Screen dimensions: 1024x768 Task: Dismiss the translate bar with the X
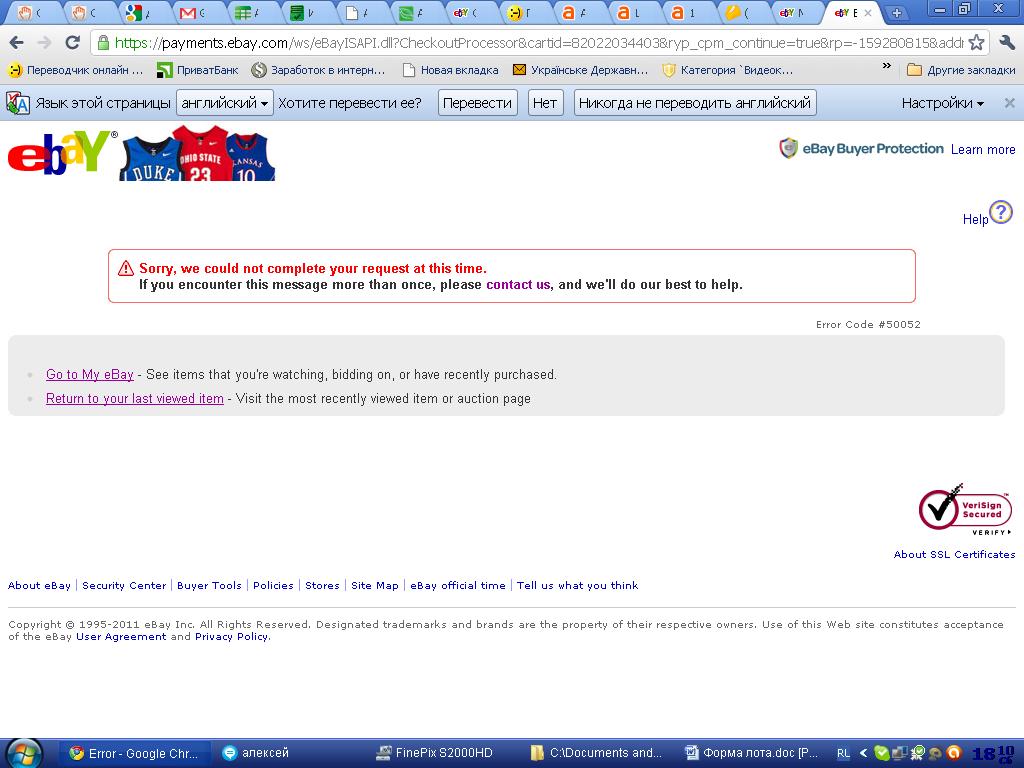[1010, 103]
